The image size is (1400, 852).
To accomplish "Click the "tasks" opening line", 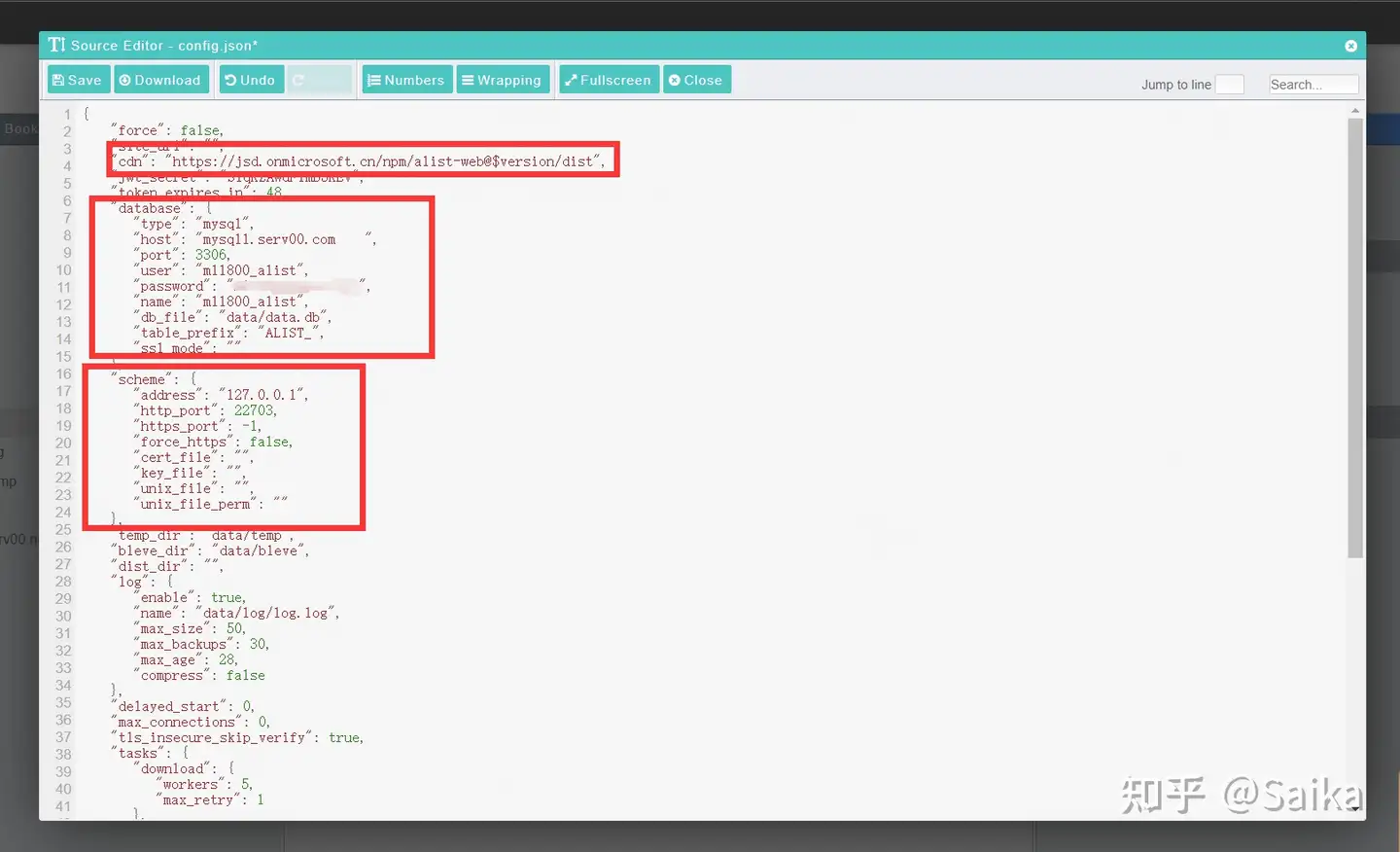I will click(x=151, y=753).
